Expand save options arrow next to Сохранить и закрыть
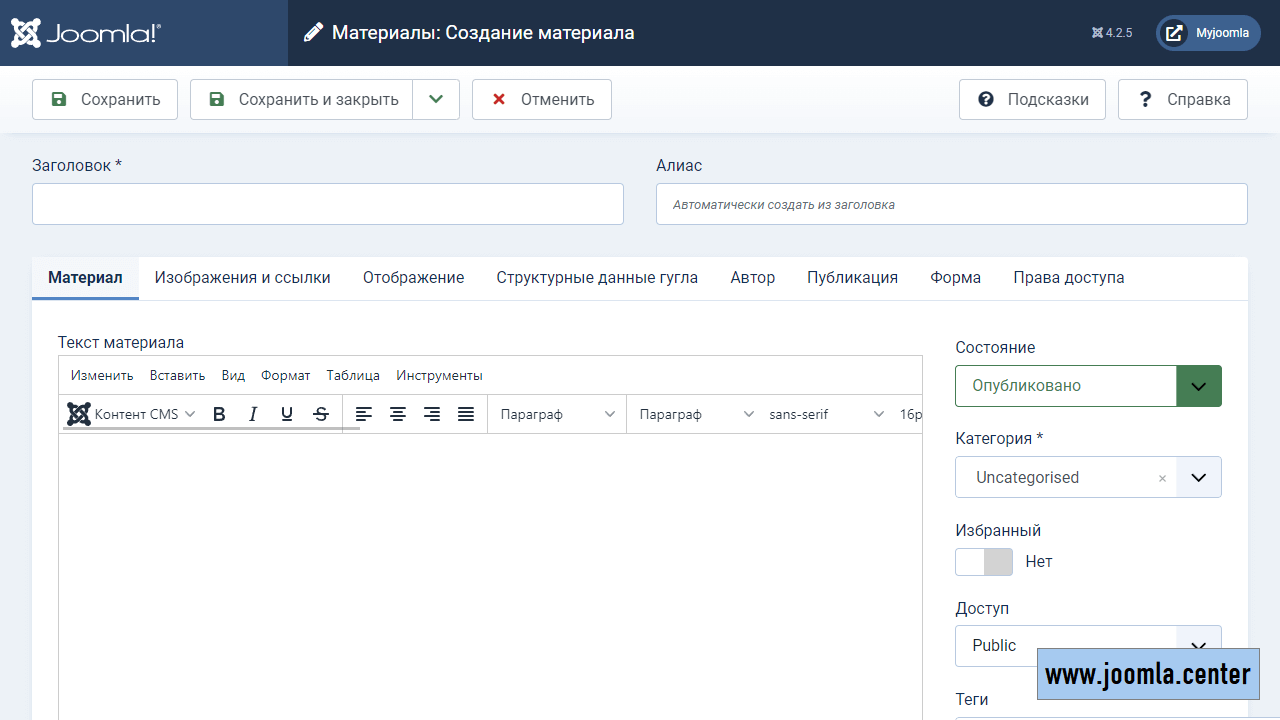 (x=436, y=99)
